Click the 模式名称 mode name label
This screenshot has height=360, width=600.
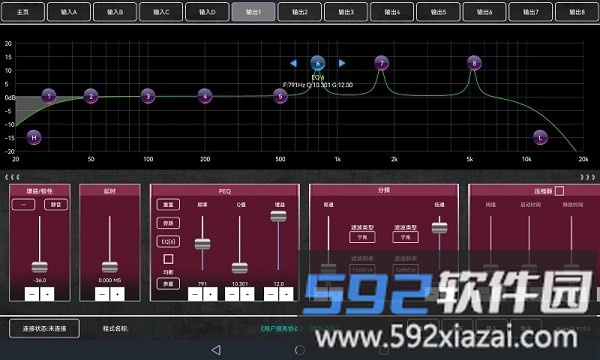(115, 329)
